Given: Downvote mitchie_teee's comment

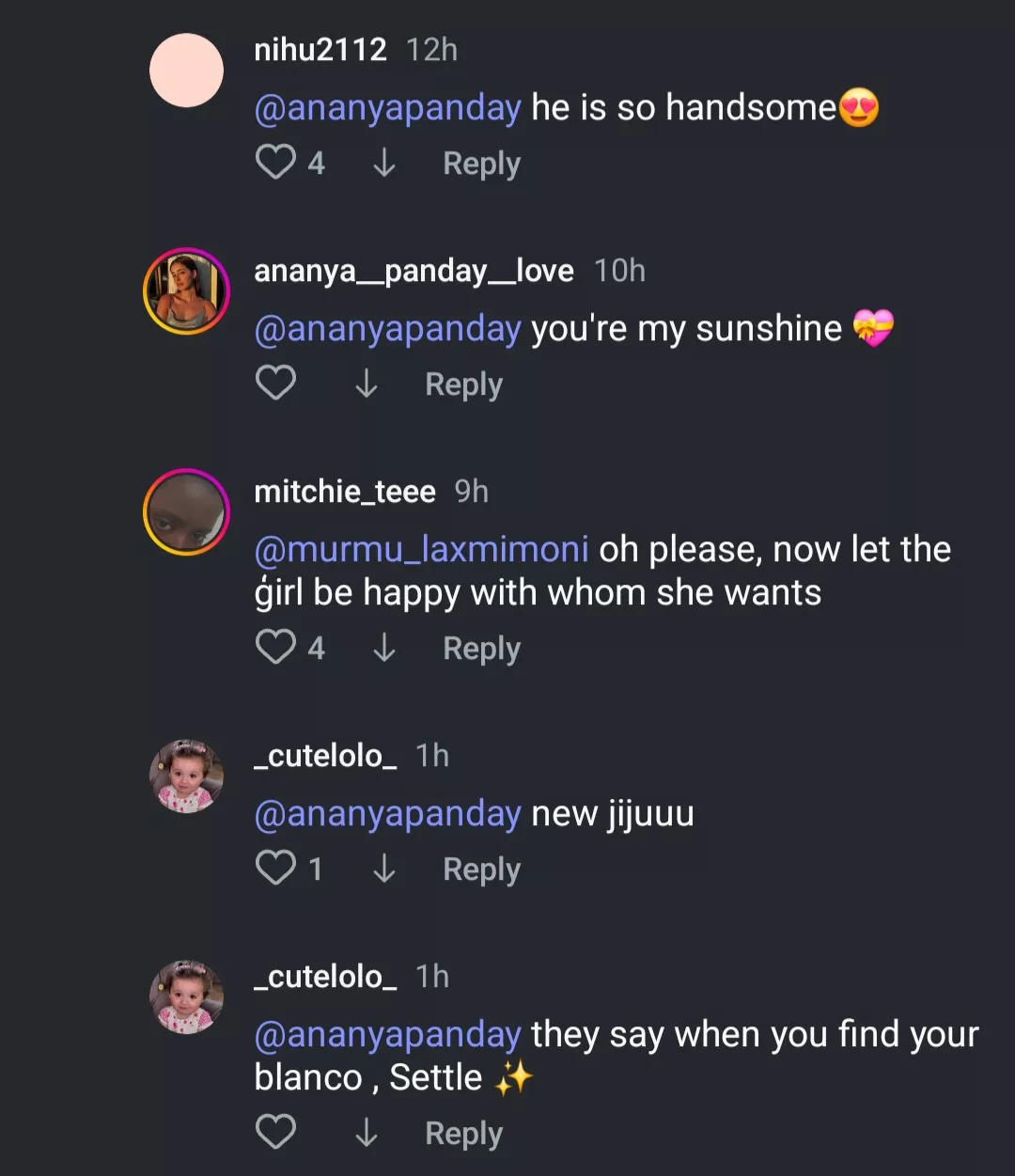Looking at the screenshot, I should pyautogui.click(x=383, y=648).
